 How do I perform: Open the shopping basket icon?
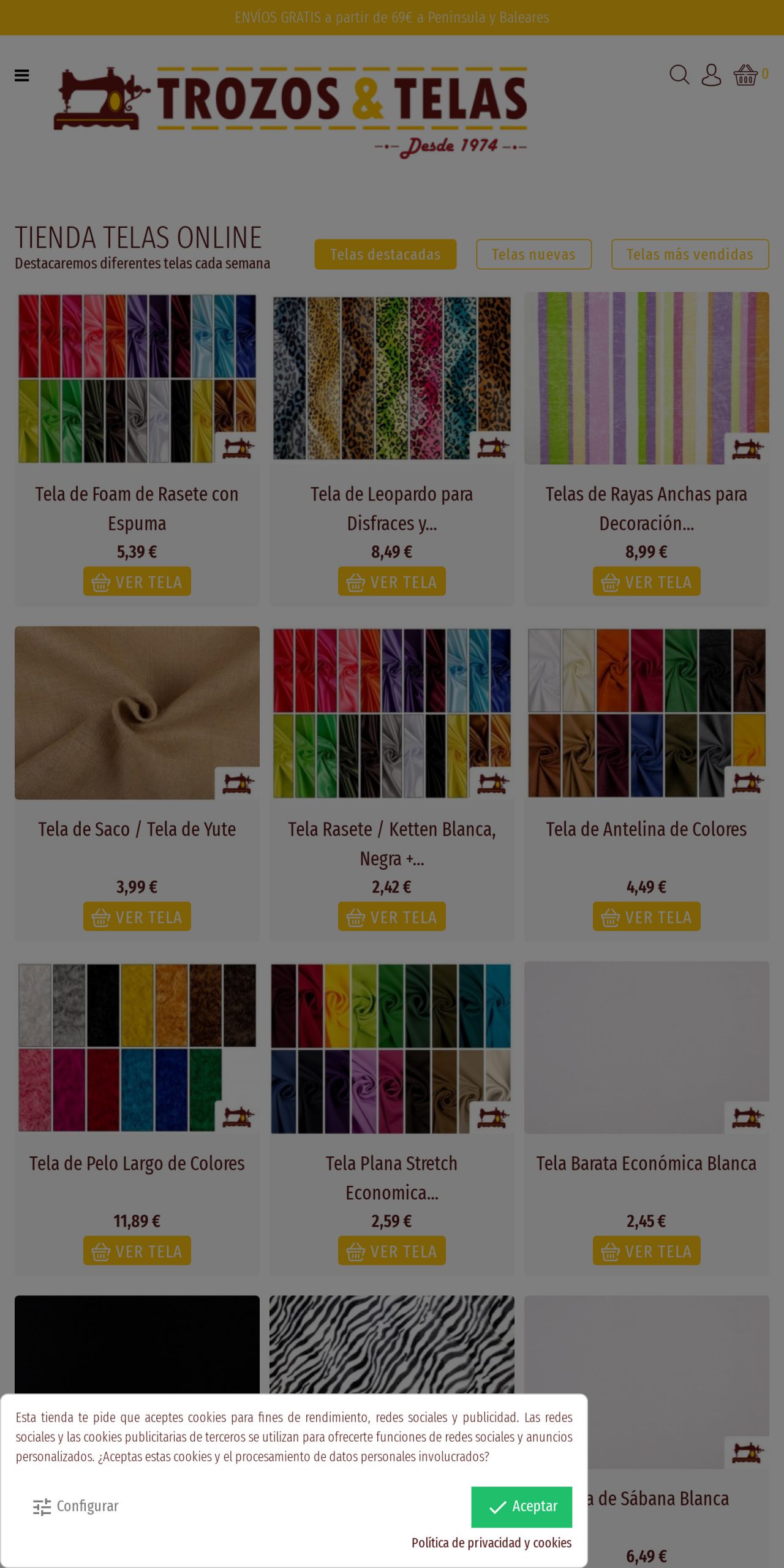pyautogui.click(x=745, y=75)
